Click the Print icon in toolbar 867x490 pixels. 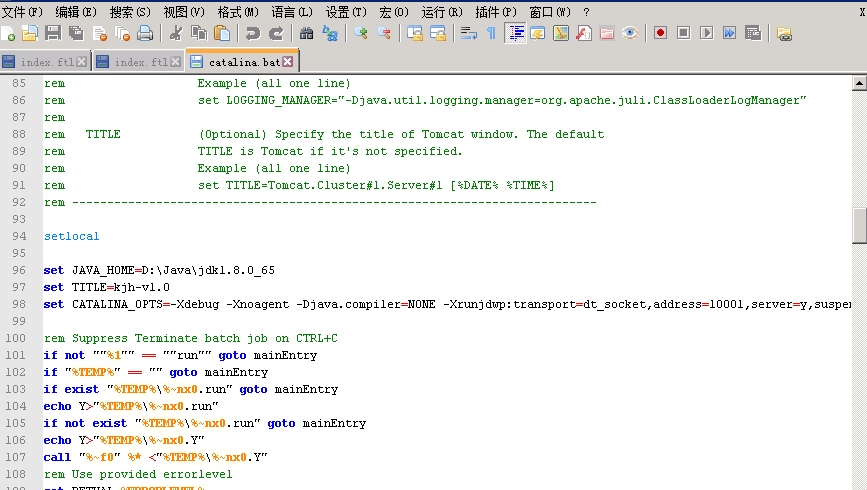coord(145,33)
